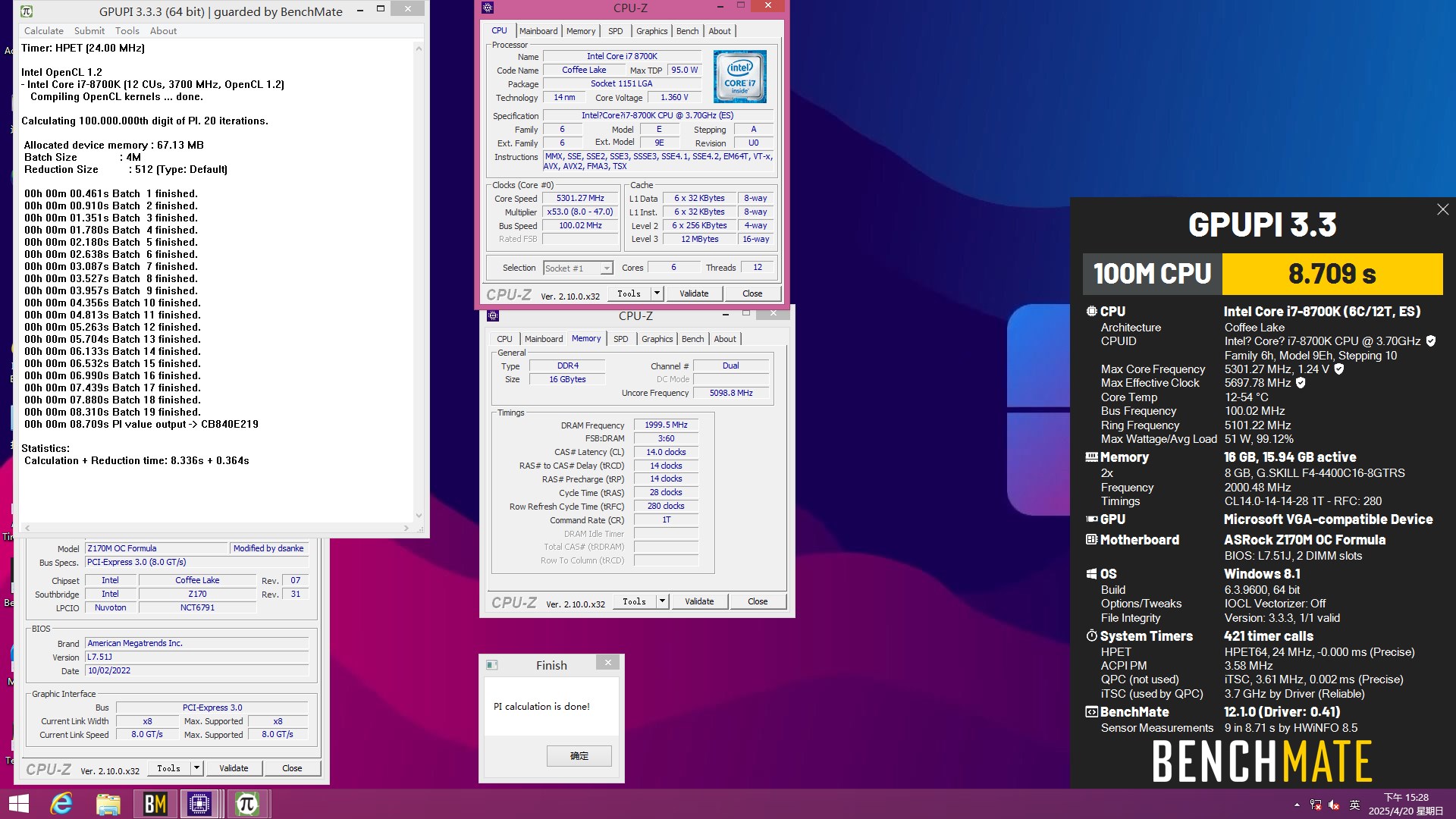
Task: Open Bench tab in top CPU-Z window
Action: pos(688,31)
